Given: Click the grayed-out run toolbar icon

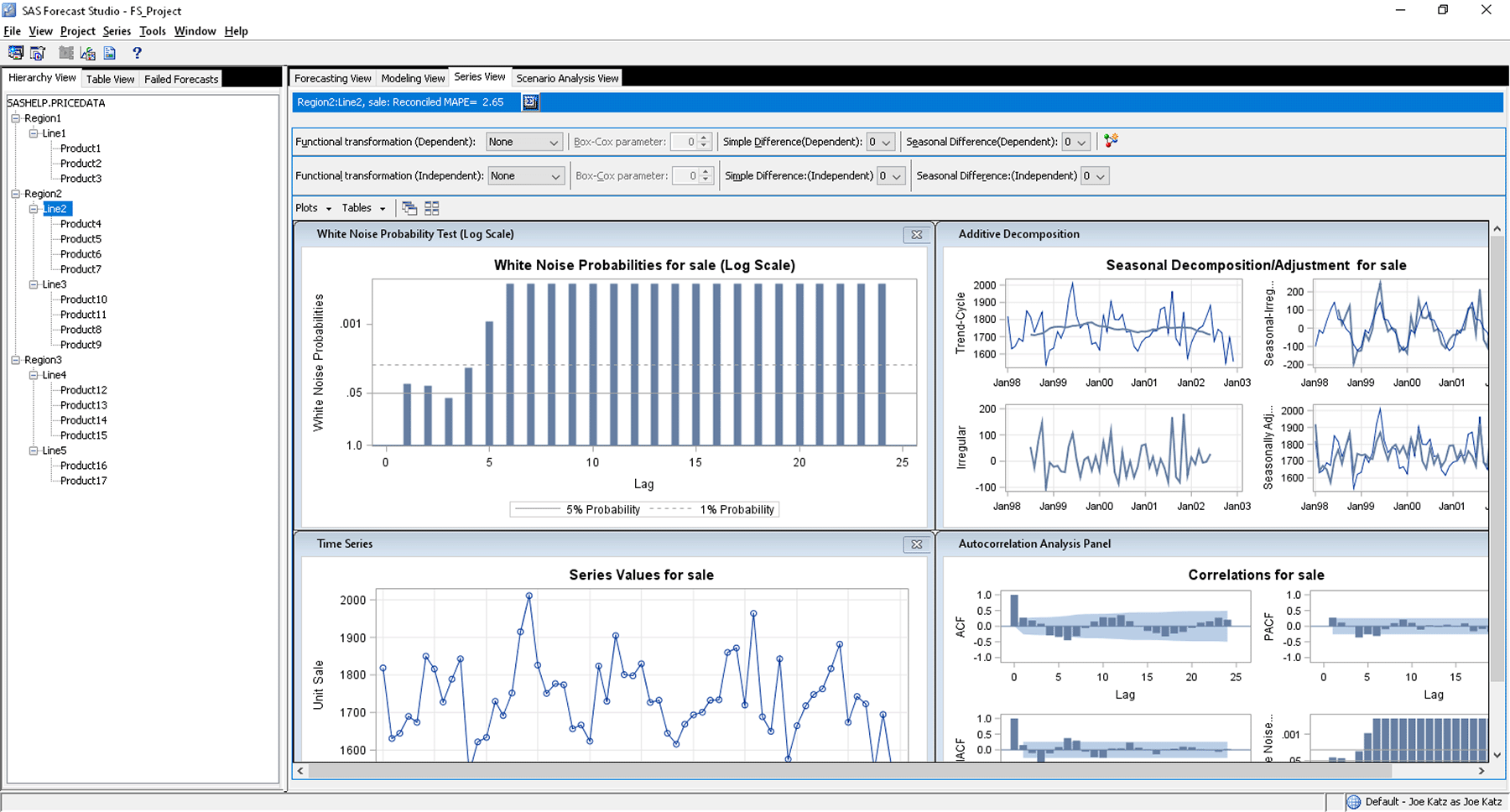Looking at the screenshot, I should (x=66, y=53).
